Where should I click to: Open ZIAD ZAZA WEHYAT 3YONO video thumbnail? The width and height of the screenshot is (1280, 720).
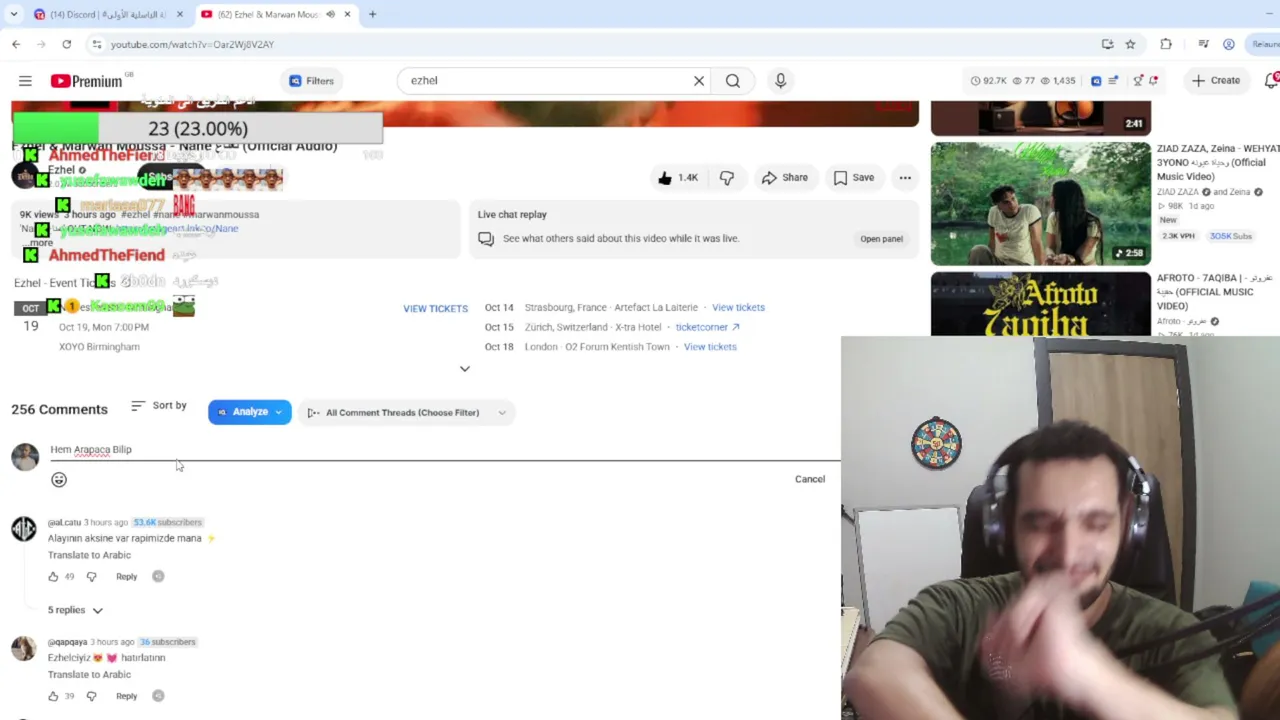coord(1041,204)
